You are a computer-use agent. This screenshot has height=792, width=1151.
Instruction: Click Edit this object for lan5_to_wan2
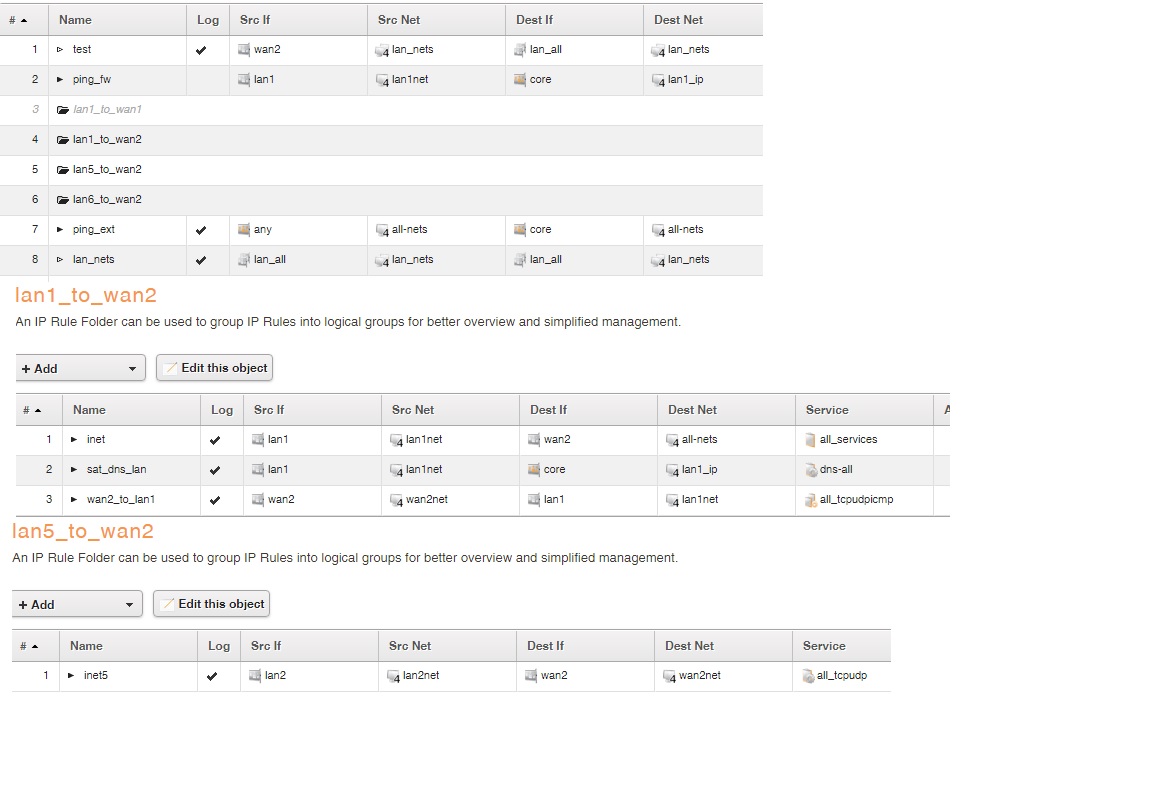211,603
